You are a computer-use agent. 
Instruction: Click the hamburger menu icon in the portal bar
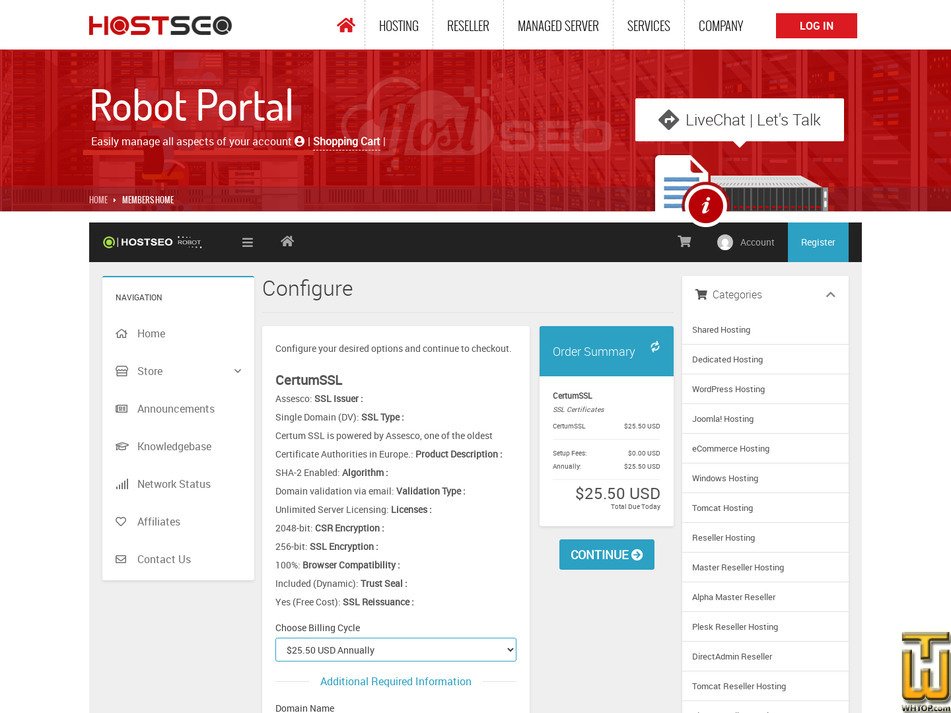pyautogui.click(x=246, y=242)
